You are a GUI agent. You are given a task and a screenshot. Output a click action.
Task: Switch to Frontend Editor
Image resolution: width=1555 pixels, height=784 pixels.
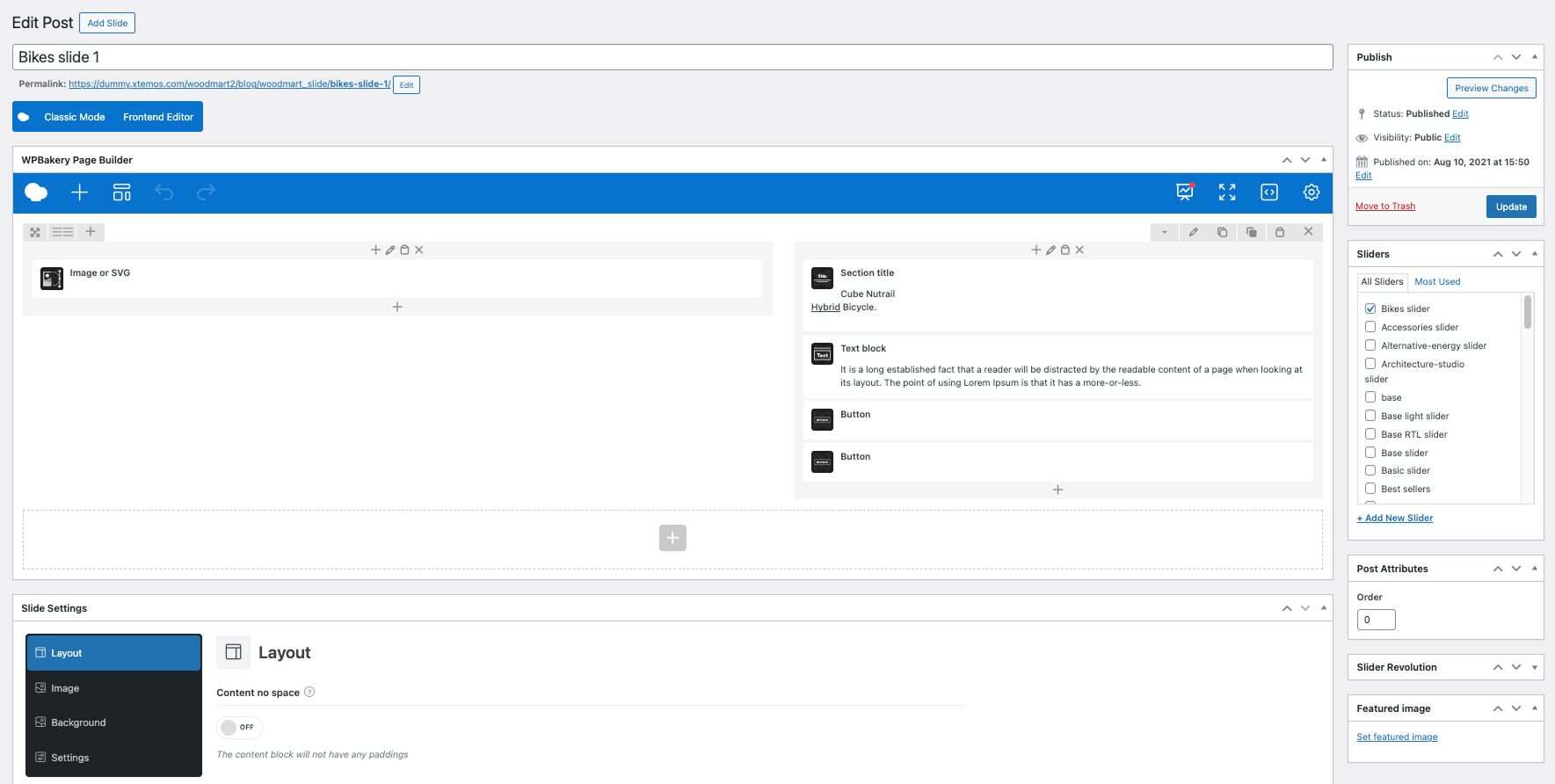(158, 117)
